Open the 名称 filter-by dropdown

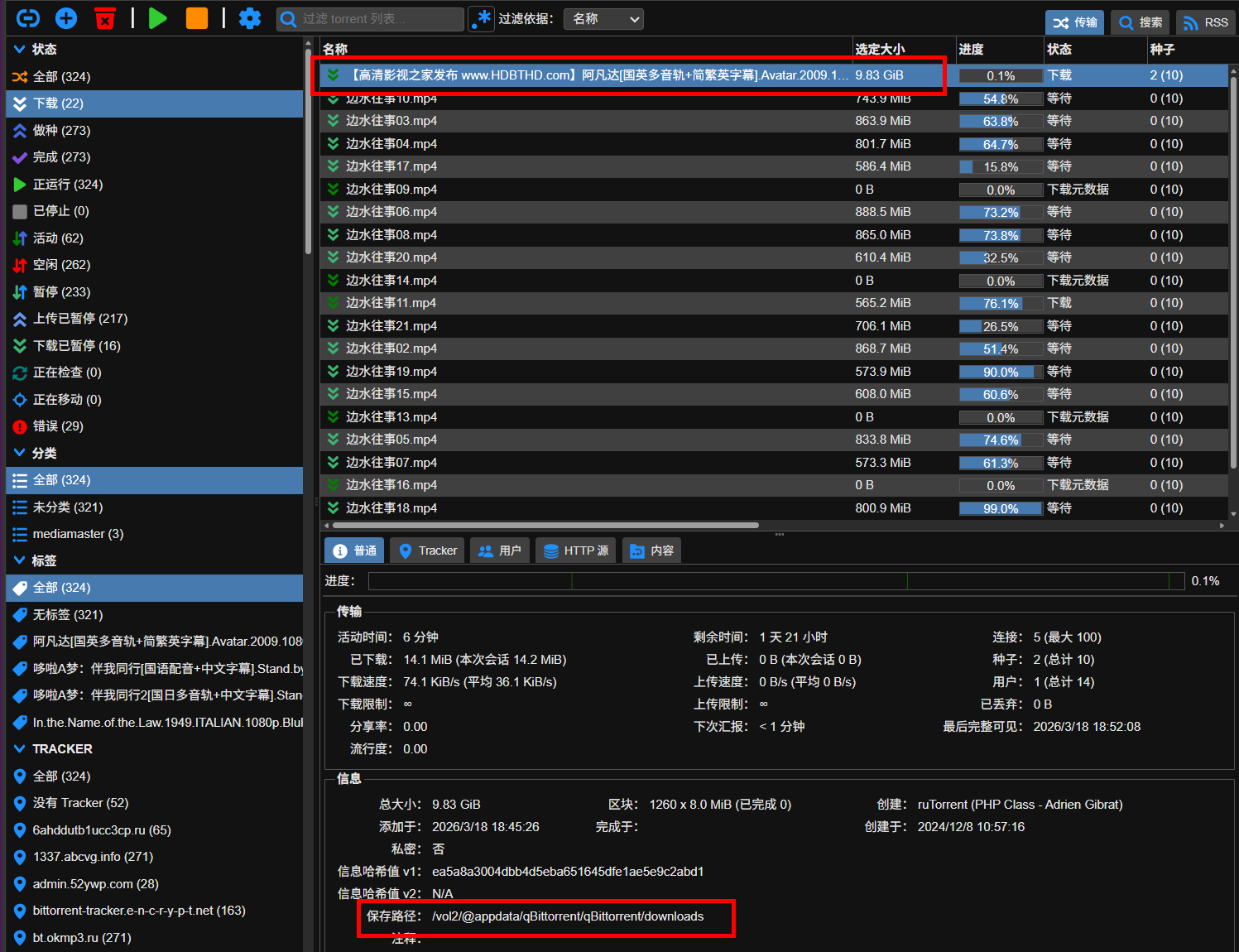click(x=603, y=19)
